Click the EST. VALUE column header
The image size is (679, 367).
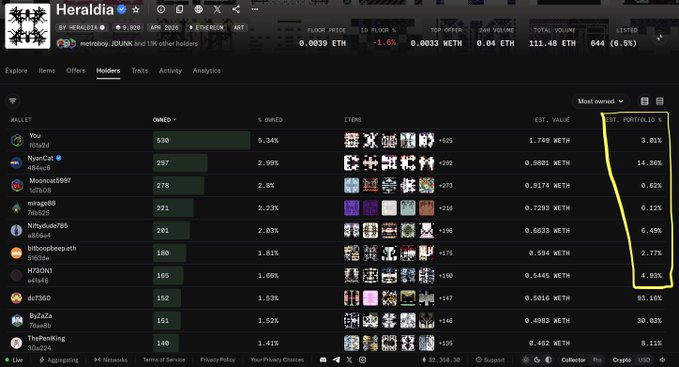552,119
